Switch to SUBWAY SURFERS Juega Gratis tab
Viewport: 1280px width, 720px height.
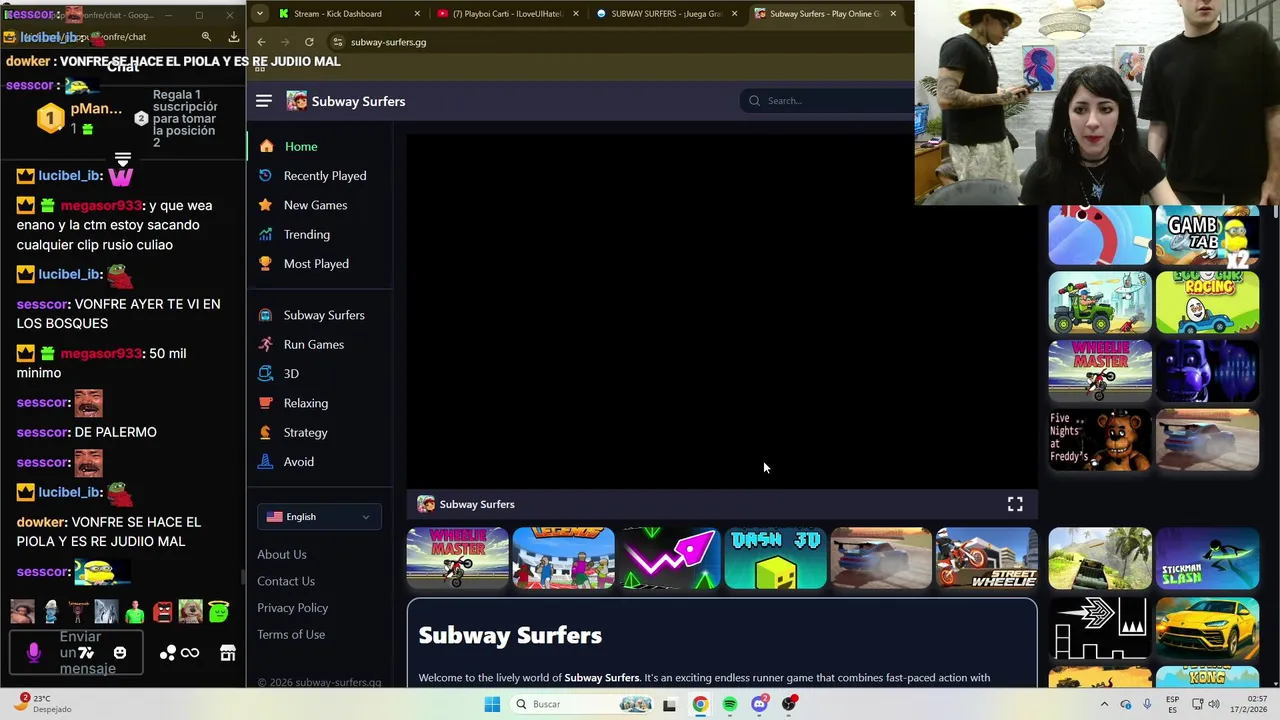[x=666, y=14]
